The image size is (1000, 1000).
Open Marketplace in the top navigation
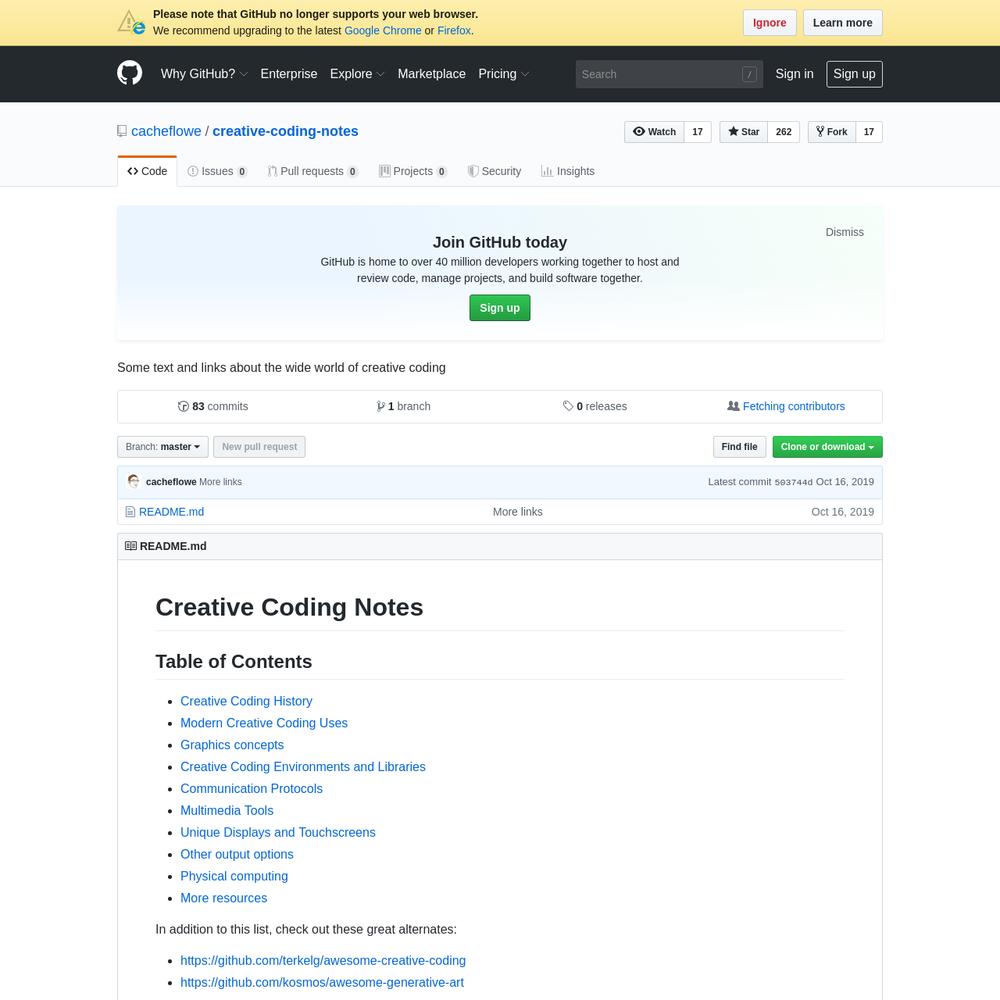coord(432,74)
